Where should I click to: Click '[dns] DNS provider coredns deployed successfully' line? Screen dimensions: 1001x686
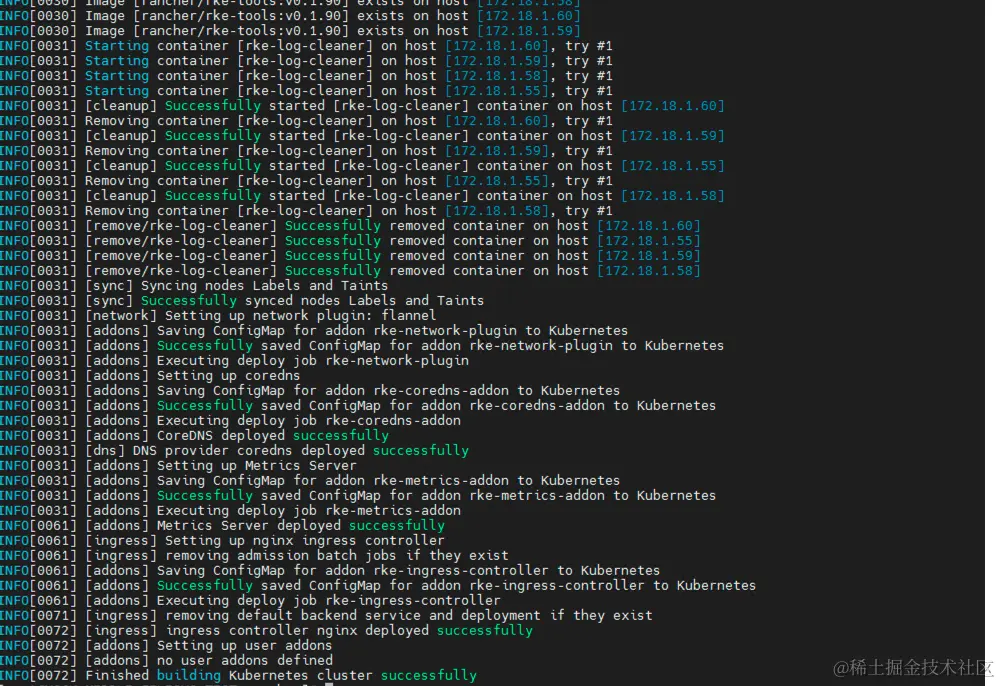pos(234,451)
